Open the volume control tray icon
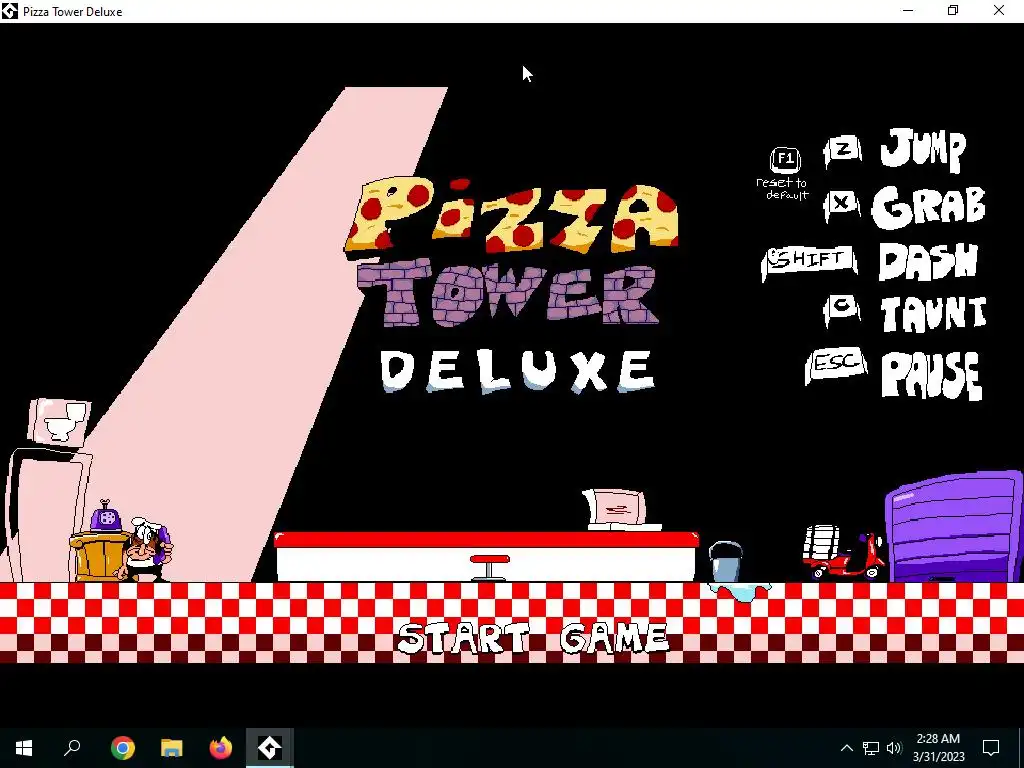This screenshot has width=1024, height=768. (x=894, y=748)
